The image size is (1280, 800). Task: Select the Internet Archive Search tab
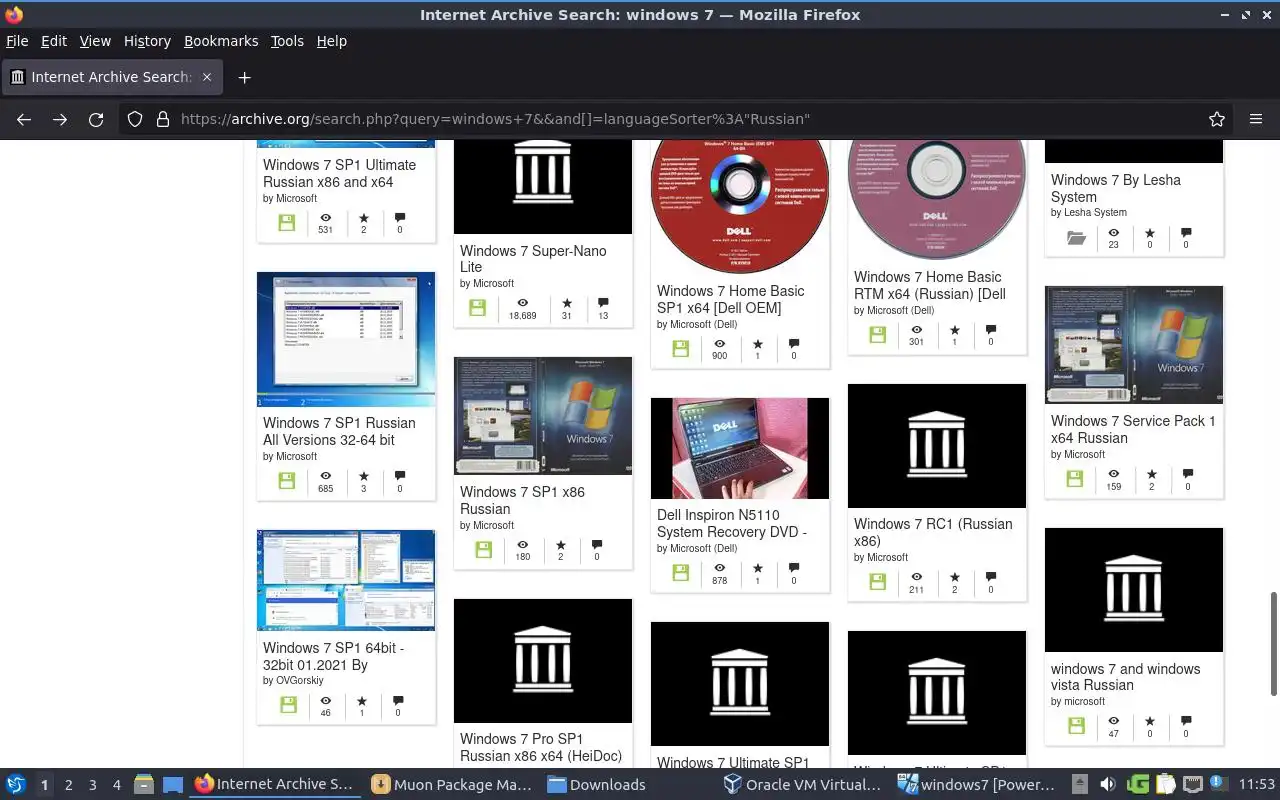pos(111,77)
